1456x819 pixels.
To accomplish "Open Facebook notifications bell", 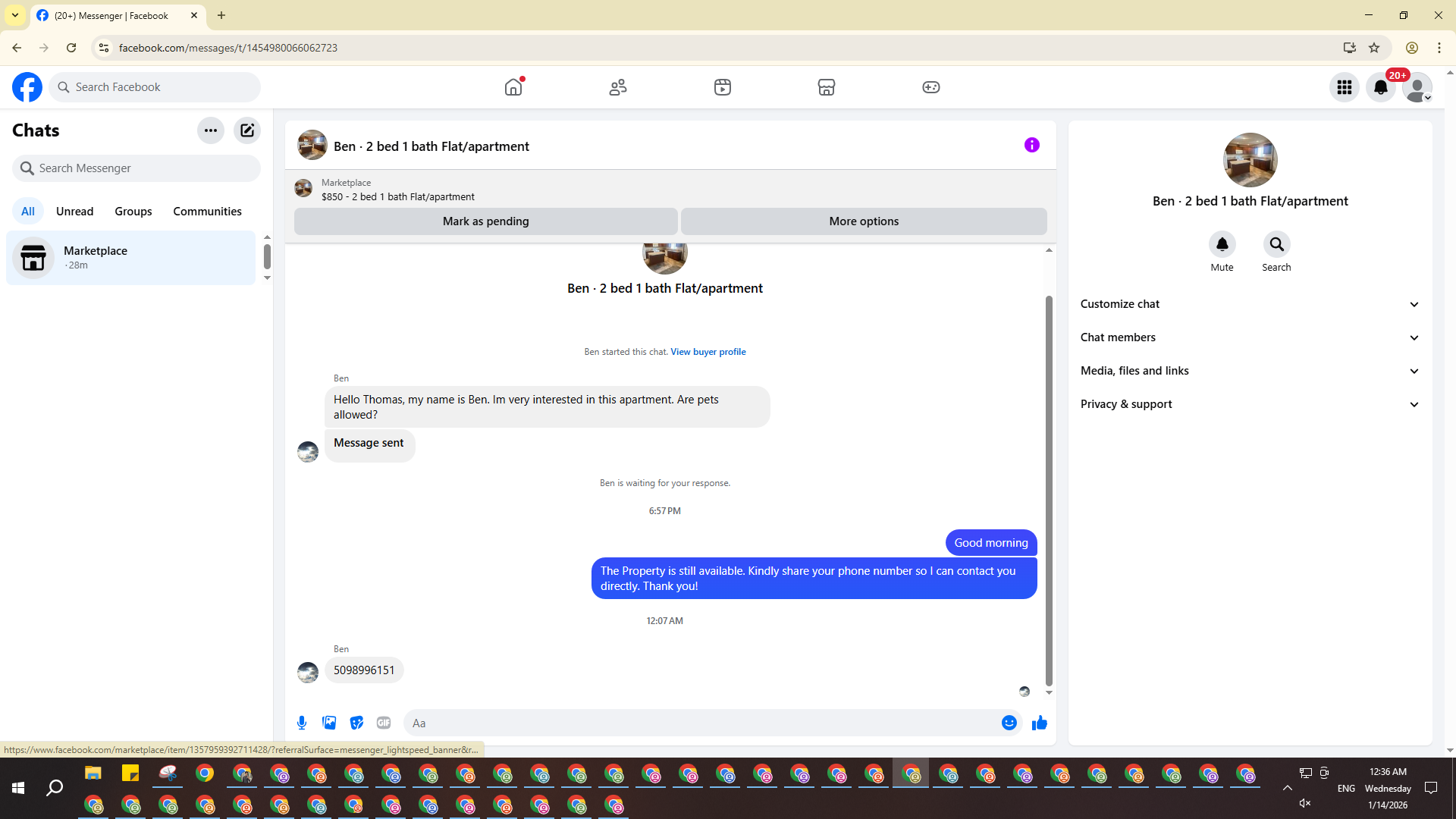I will point(1380,87).
